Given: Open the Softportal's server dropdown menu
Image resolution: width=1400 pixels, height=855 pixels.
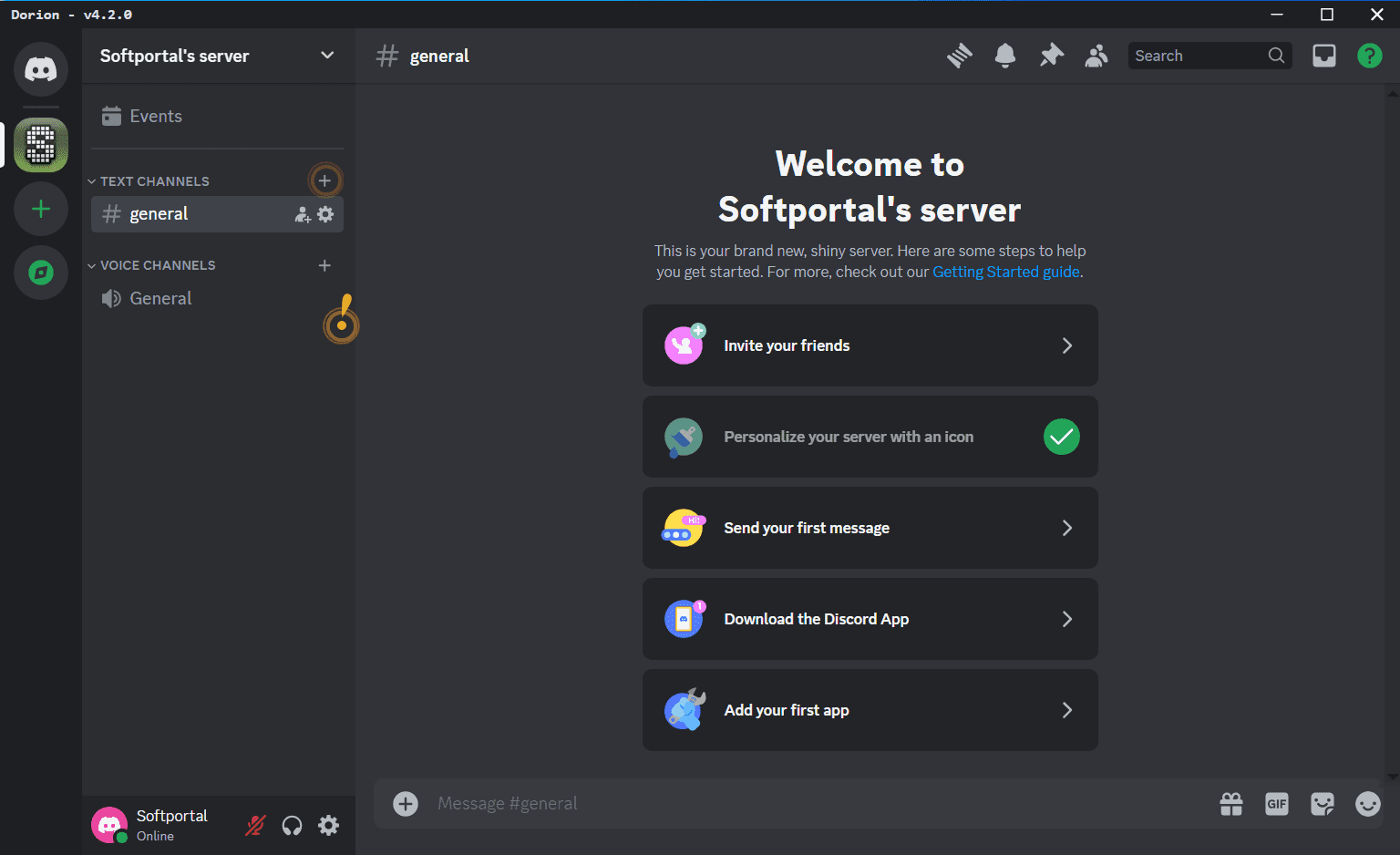Looking at the screenshot, I should coord(218,56).
